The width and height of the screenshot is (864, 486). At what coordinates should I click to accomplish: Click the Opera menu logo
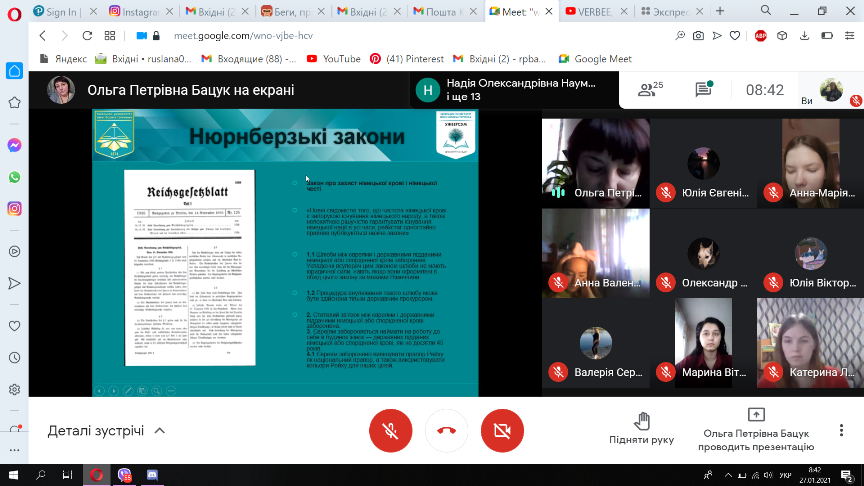tap(14, 14)
